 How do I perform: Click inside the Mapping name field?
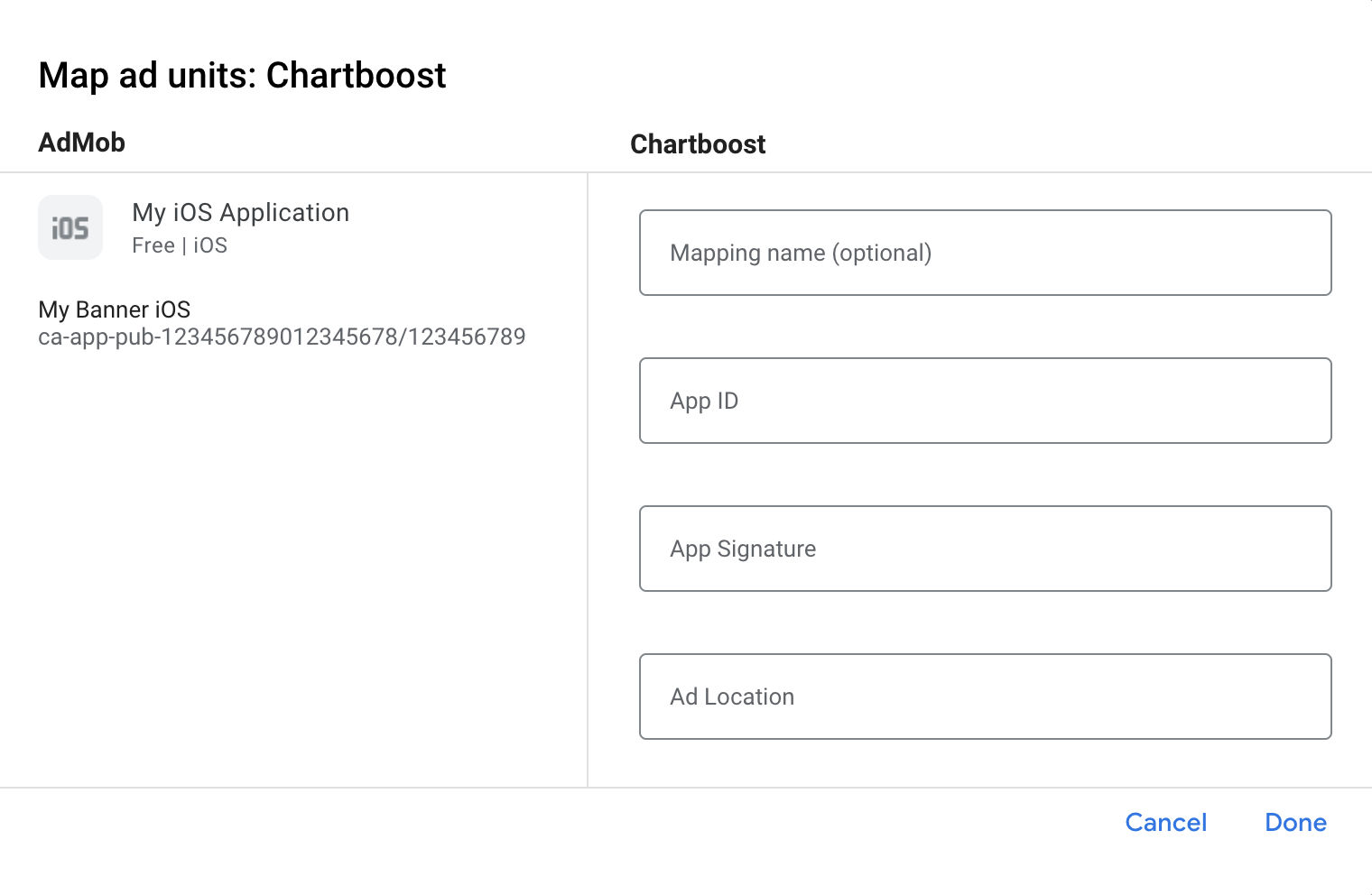tap(986, 253)
